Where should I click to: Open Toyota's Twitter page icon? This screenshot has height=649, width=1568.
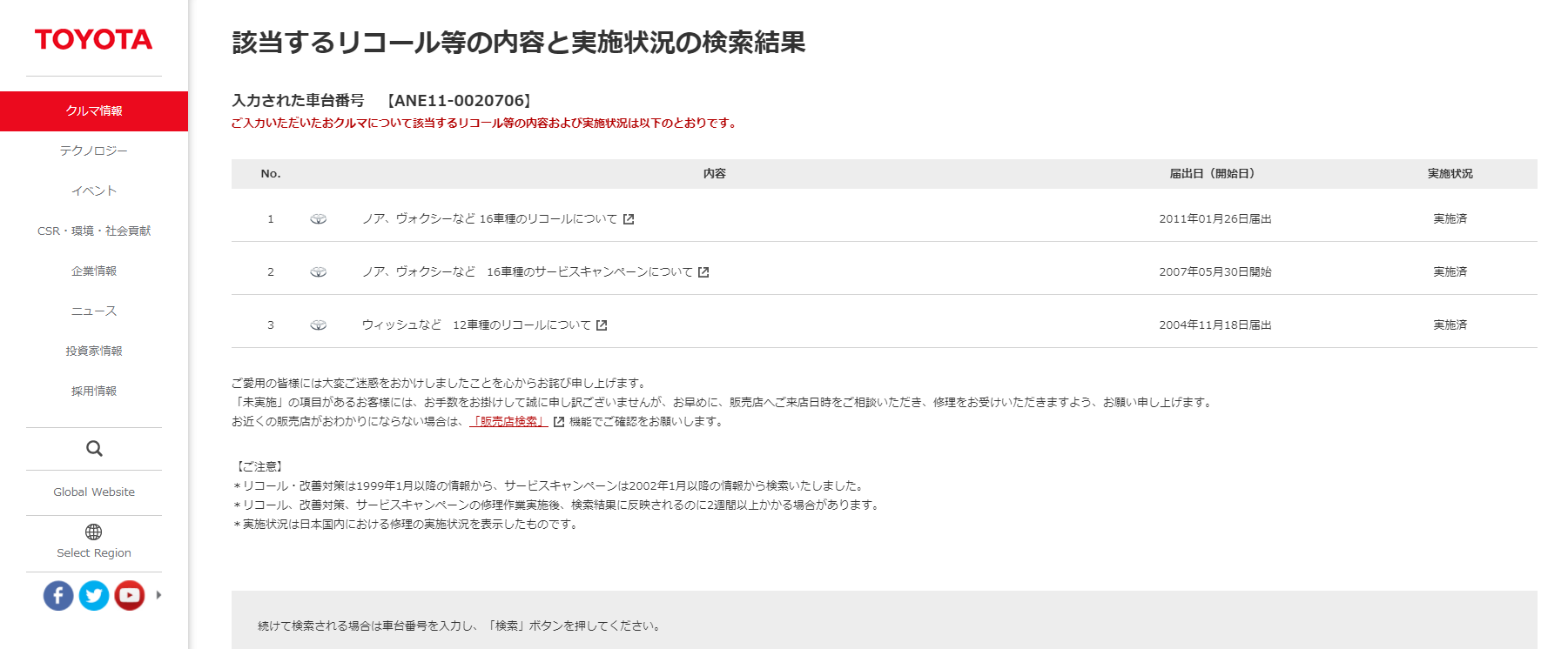click(94, 595)
